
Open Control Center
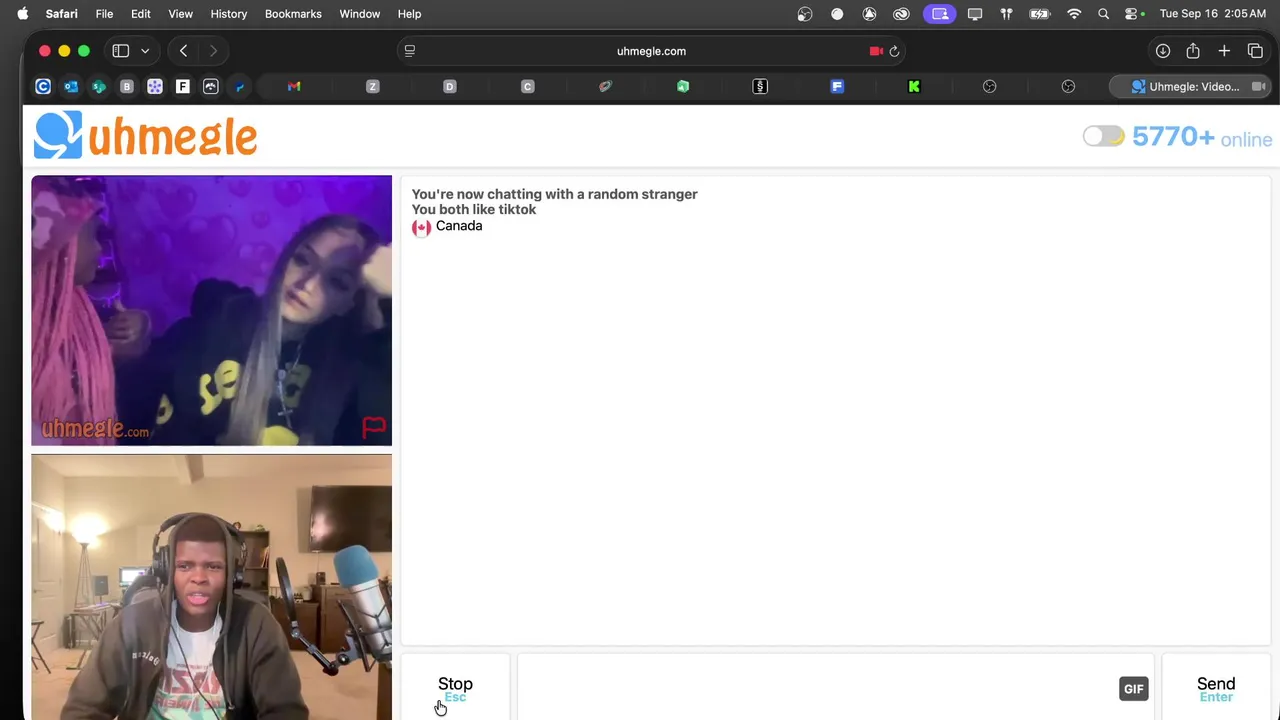(x=1133, y=14)
